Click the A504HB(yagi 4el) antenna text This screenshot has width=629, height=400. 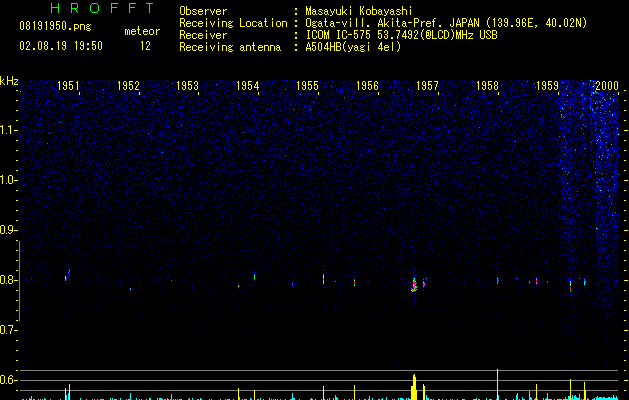[x=353, y=47]
